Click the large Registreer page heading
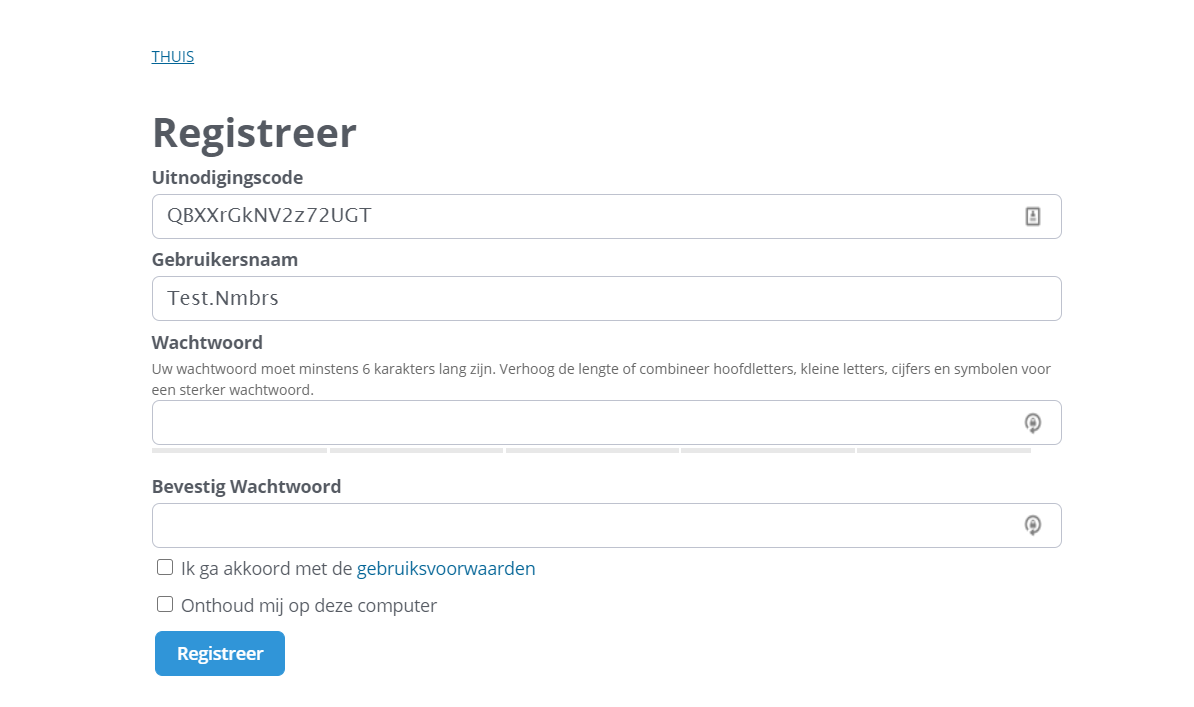Image resolution: width=1194 pixels, height=707 pixels. pos(254,133)
